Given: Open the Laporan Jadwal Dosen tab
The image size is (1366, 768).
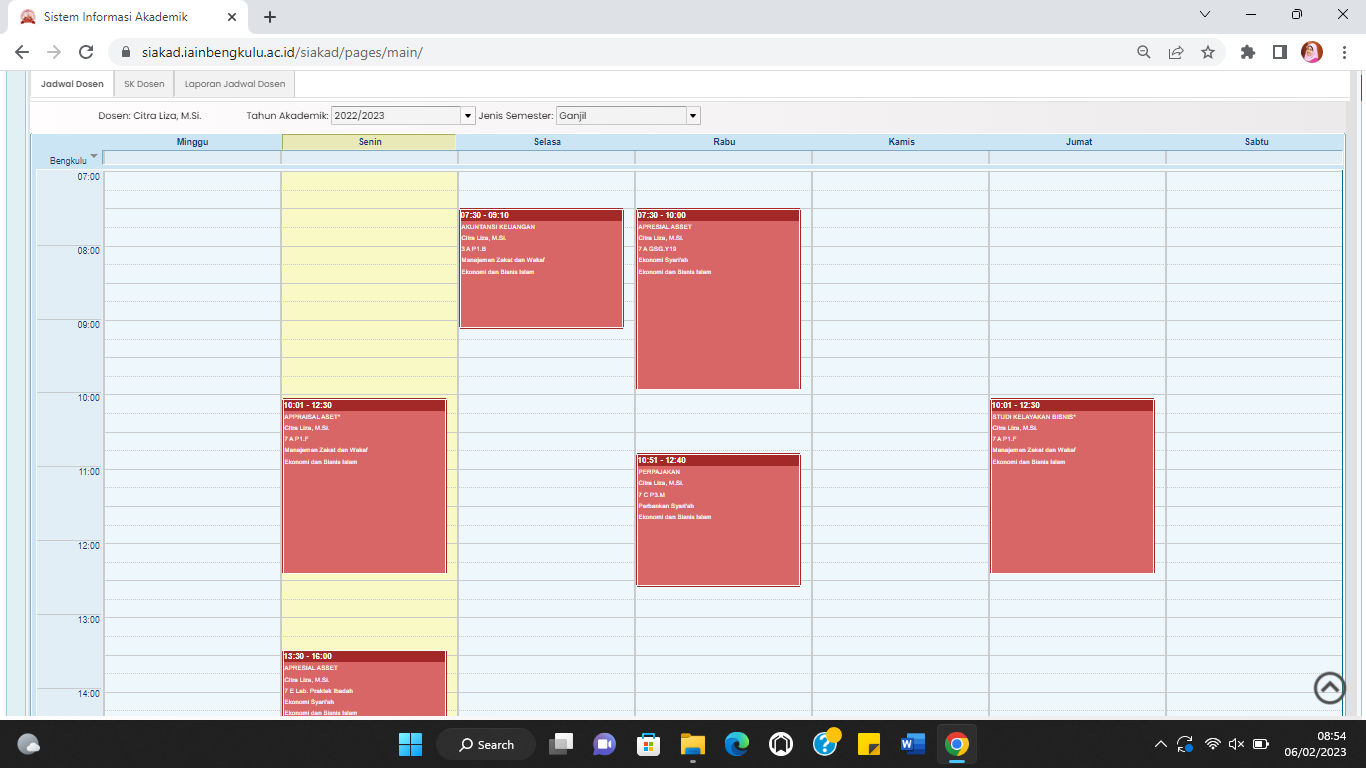Looking at the screenshot, I should click(x=235, y=84).
